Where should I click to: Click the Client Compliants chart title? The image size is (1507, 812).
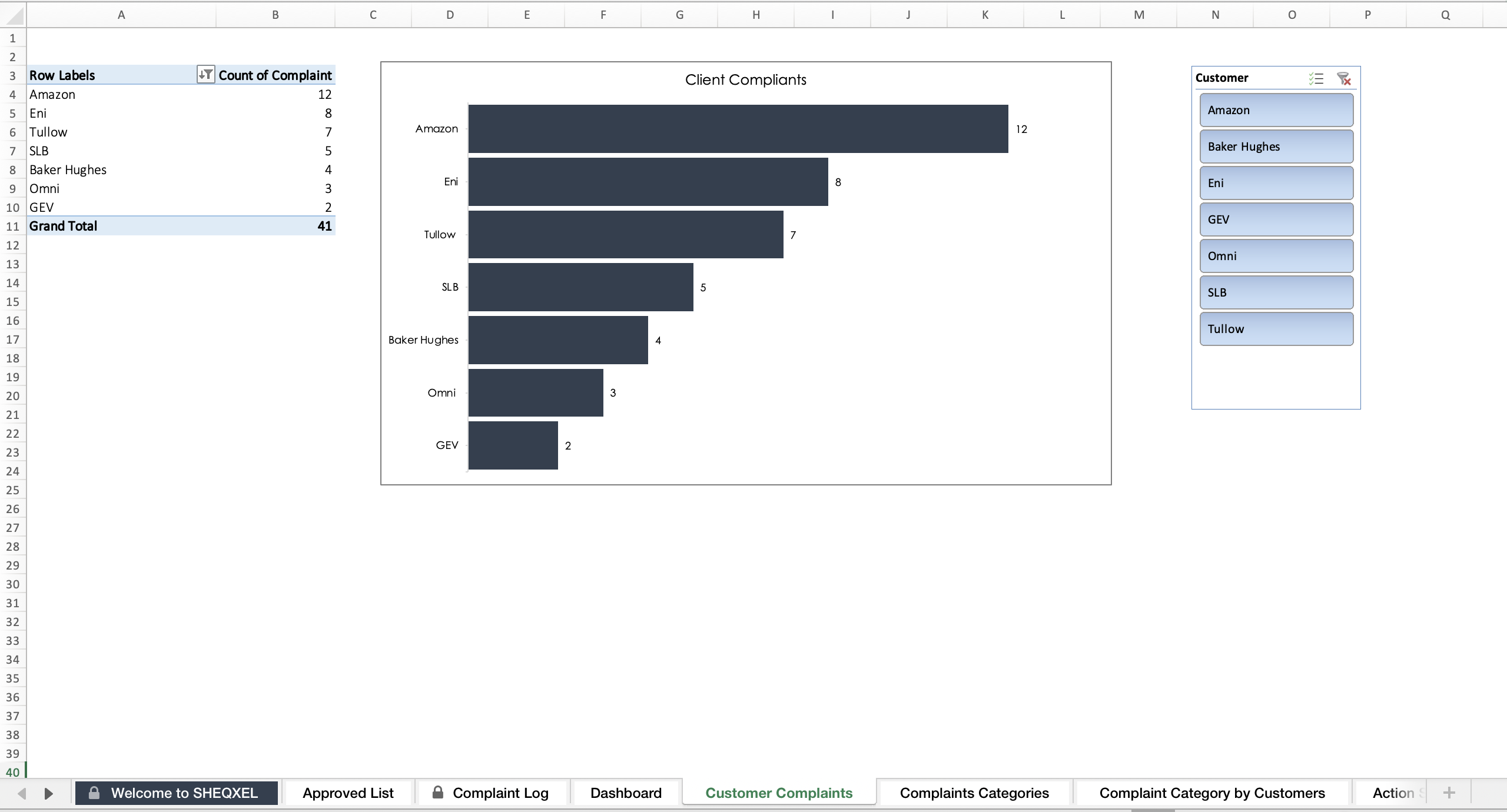pyautogui.click(x=745, y=80)
